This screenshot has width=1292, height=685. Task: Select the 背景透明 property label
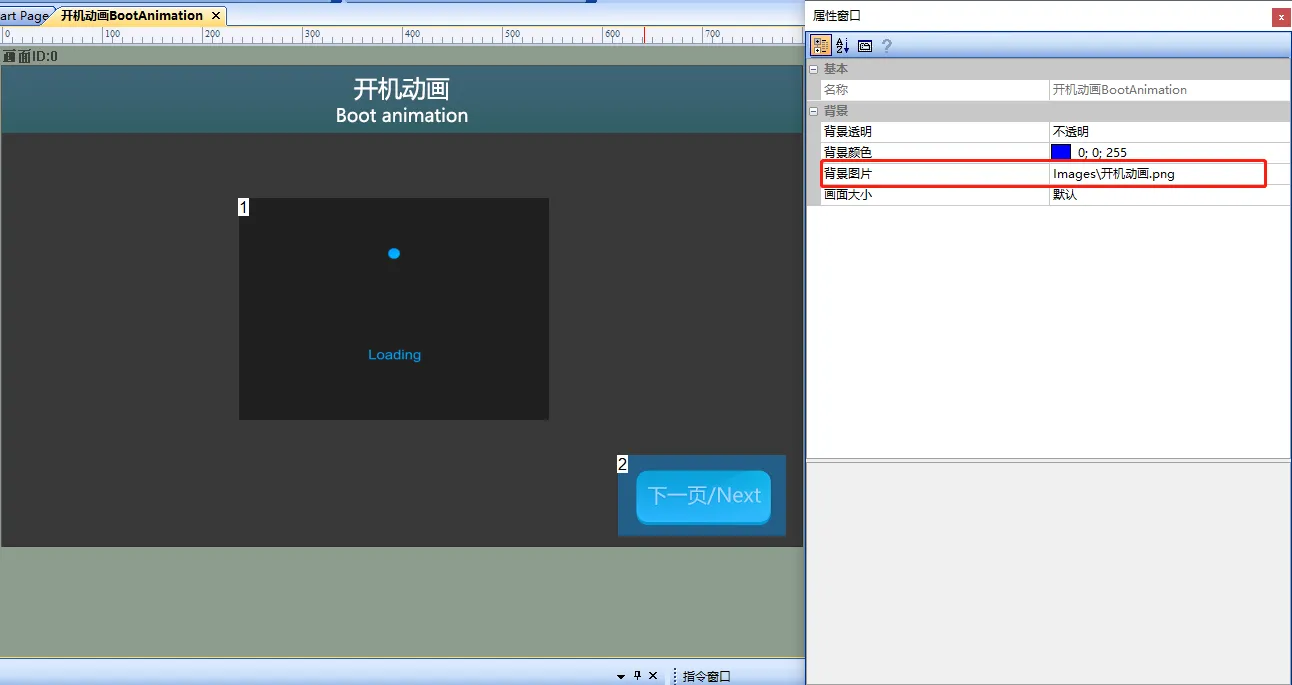pos(847,132)
